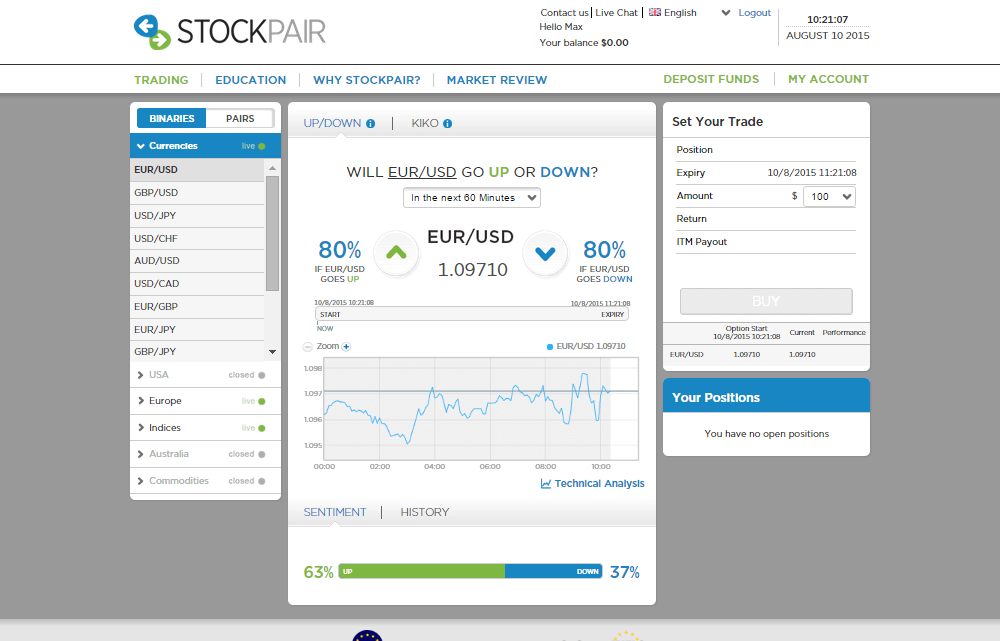Go to MY ACCOUNT

pyautogui.click(x=828, y=79)
